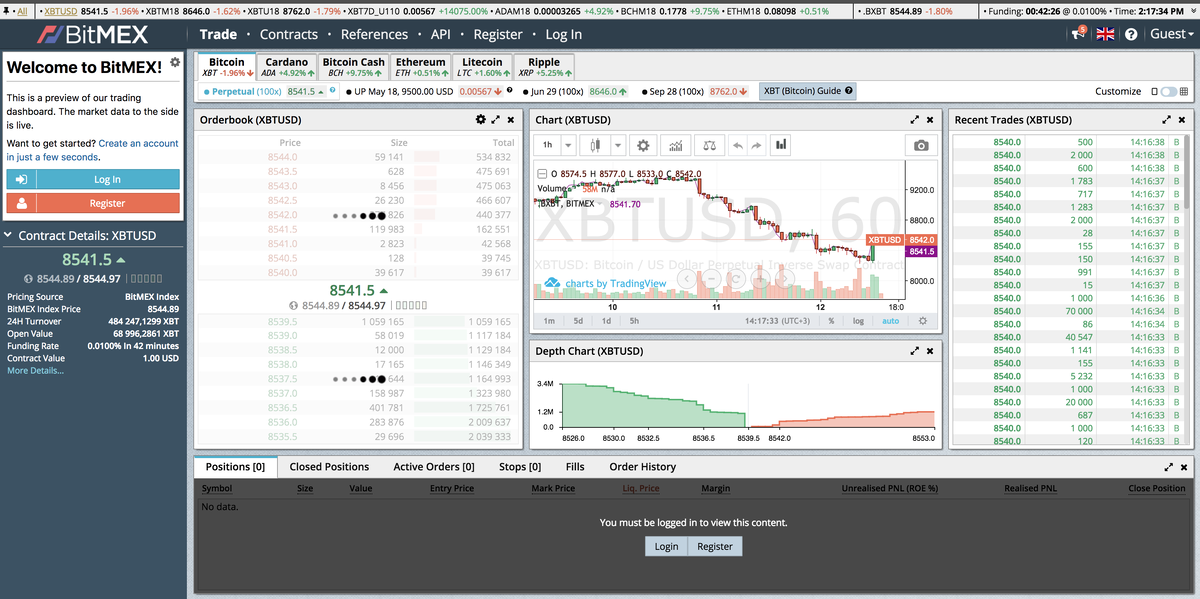Click the XBTUSD ticker in the top bar
This screenshot has width=1200, height=599.
tap(61, 11)
